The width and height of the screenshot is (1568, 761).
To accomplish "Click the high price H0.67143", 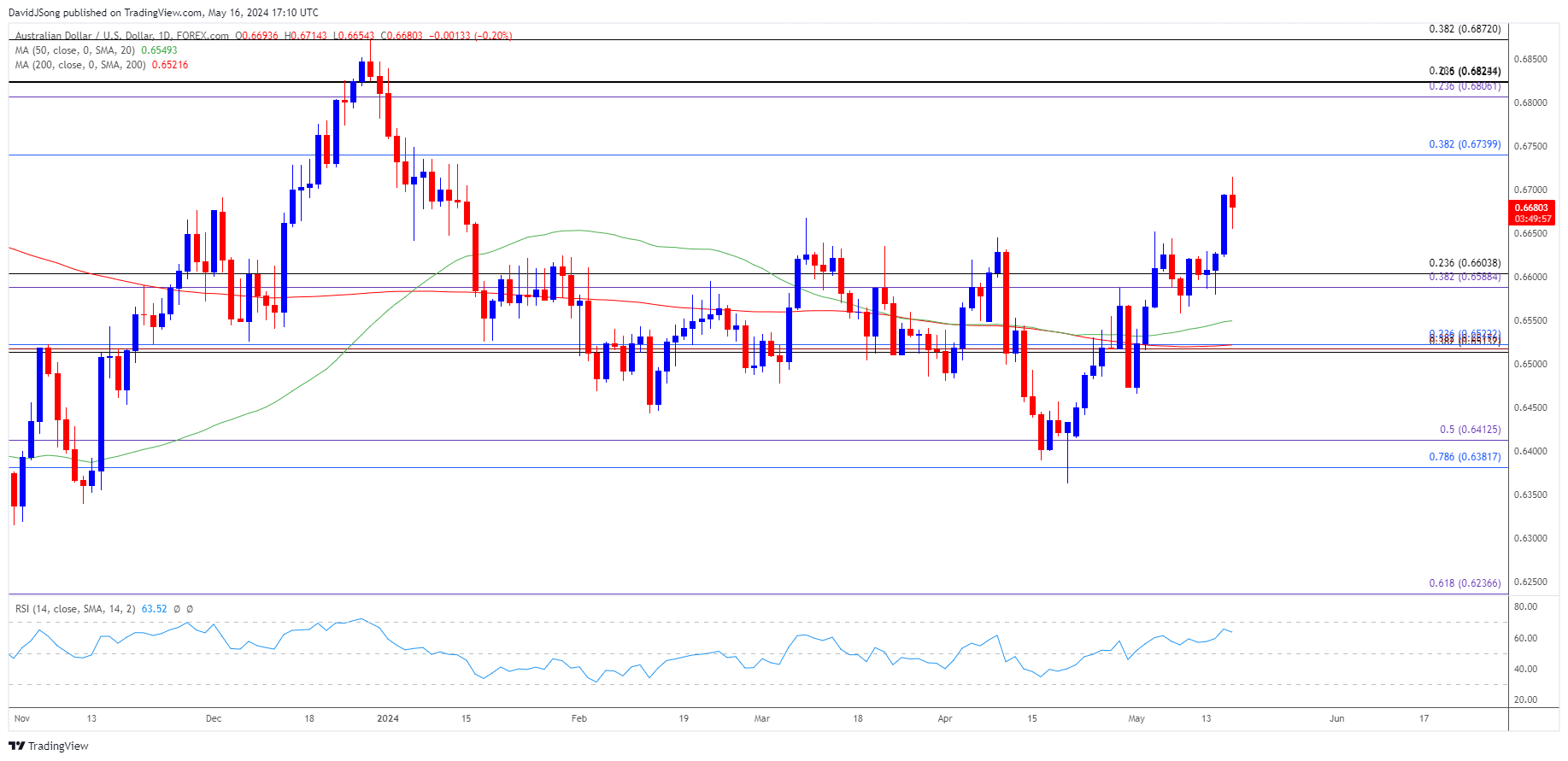I will [x=305, y=36].
